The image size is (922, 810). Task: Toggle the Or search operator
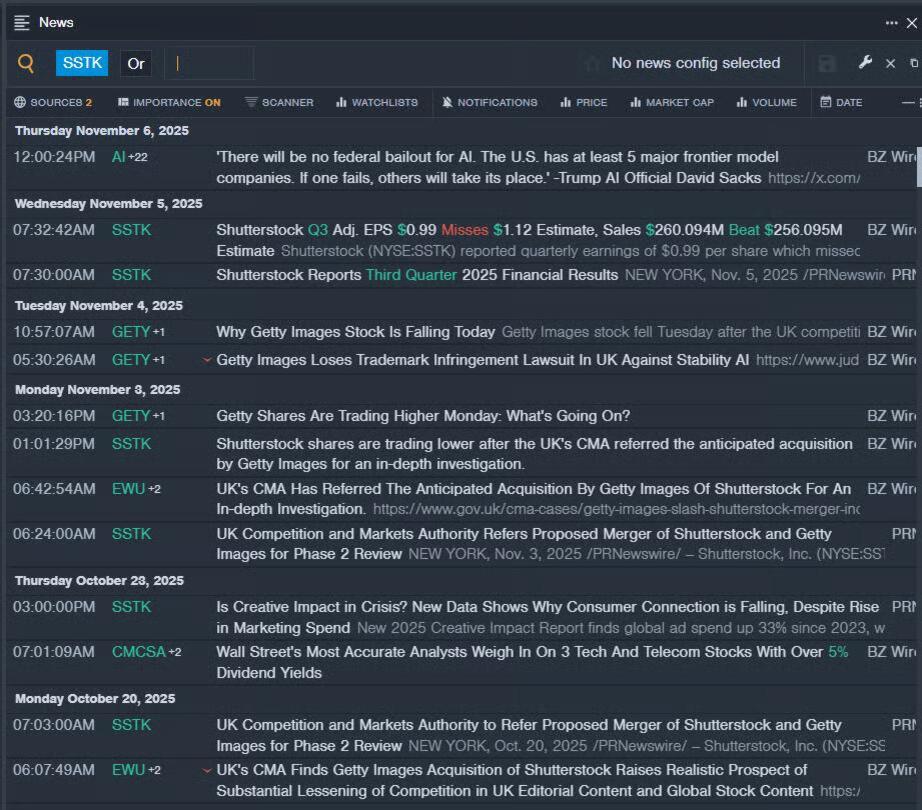136,63
